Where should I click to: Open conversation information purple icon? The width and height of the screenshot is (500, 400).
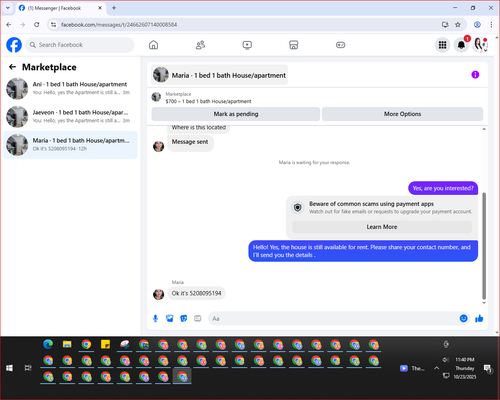click(475, 75)
